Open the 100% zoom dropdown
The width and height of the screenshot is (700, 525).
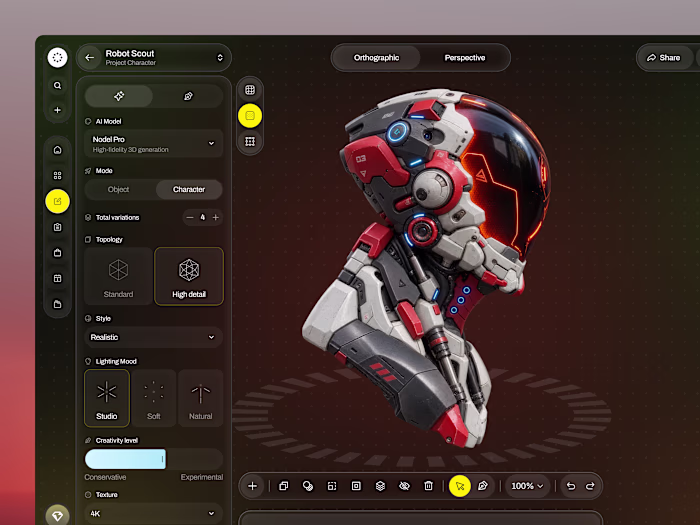527,486
